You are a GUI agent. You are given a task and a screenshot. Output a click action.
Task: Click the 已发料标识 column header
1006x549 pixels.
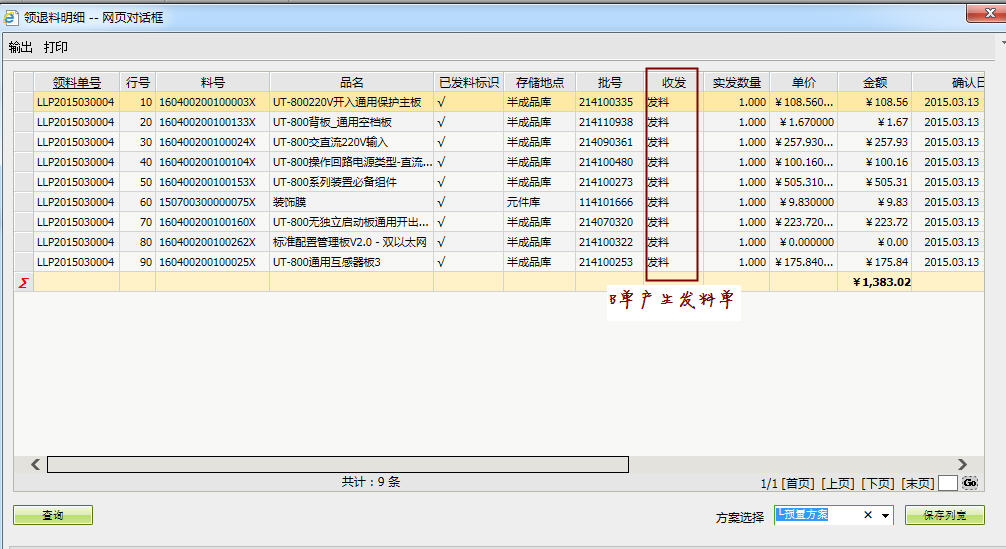click(x=468, y=83)
